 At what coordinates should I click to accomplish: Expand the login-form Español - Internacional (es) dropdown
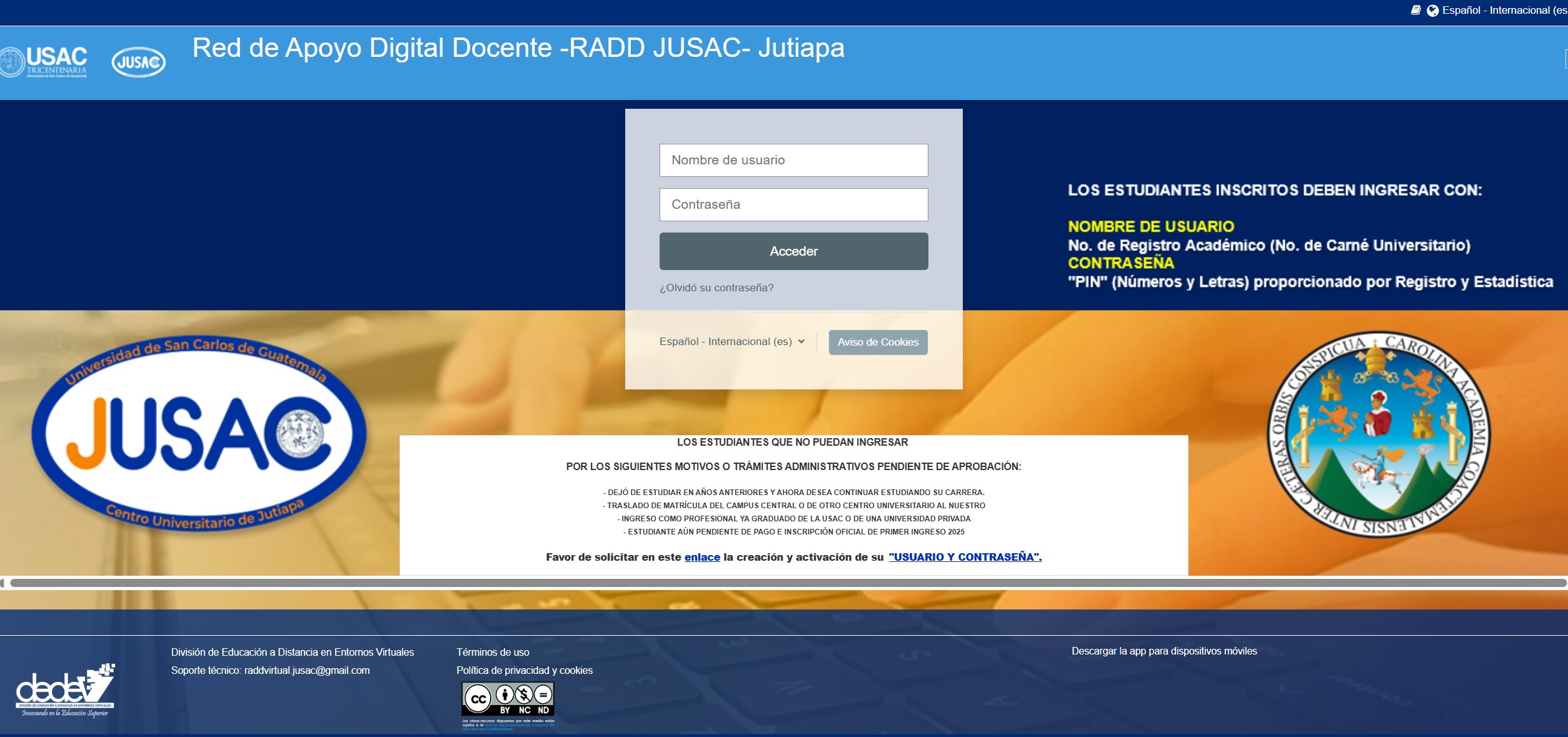tap(726, 341)
